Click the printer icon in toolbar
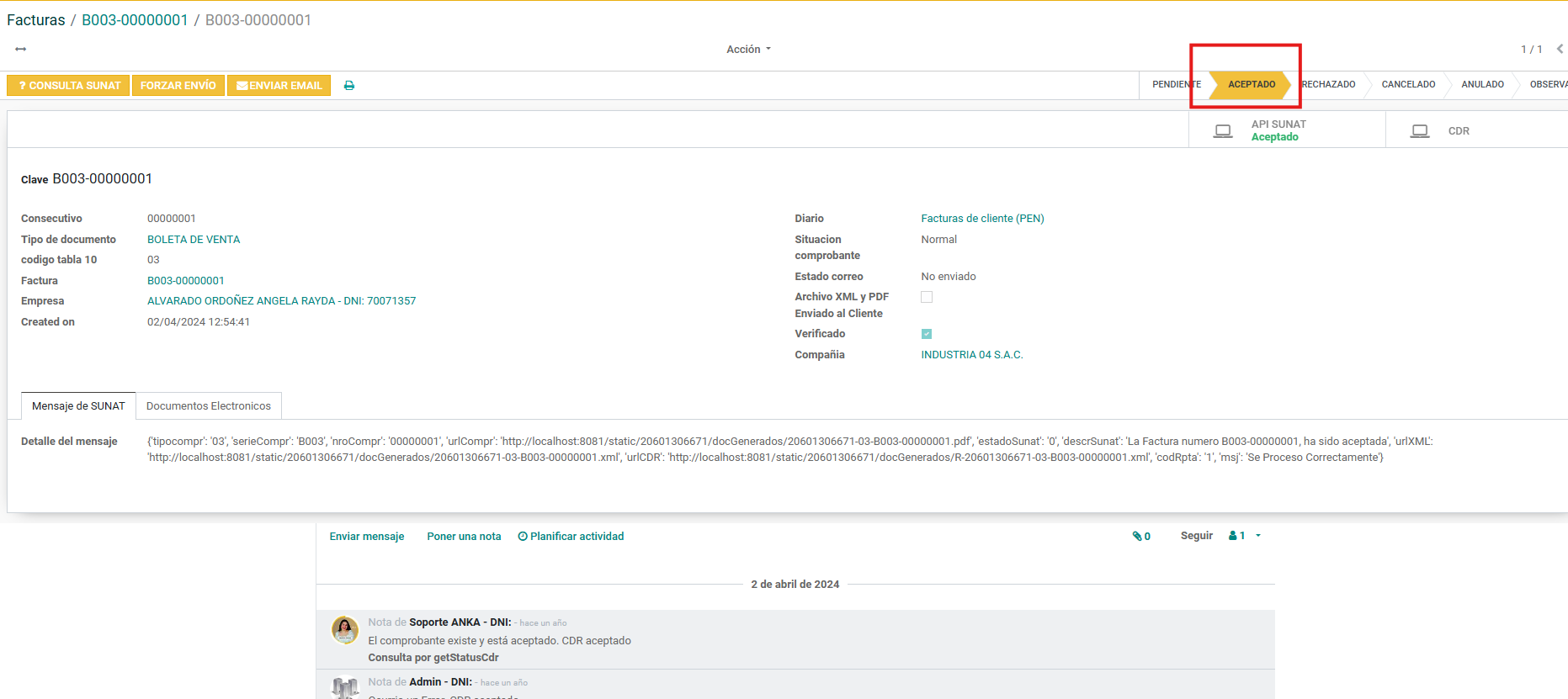 tap(349, 86)
